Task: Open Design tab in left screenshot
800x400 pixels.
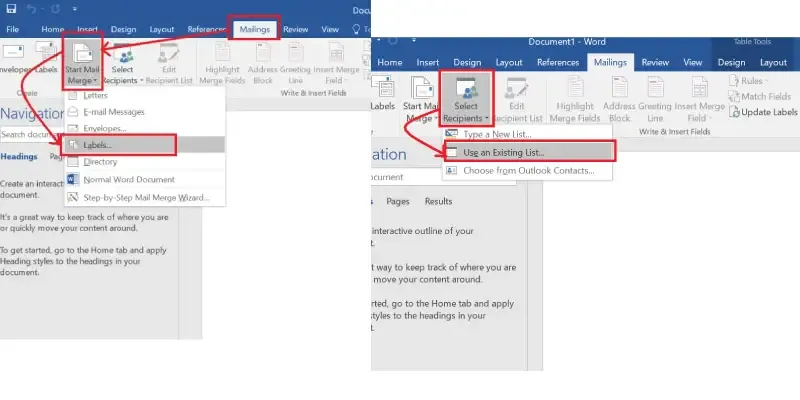Action: [x=123, y=29]
